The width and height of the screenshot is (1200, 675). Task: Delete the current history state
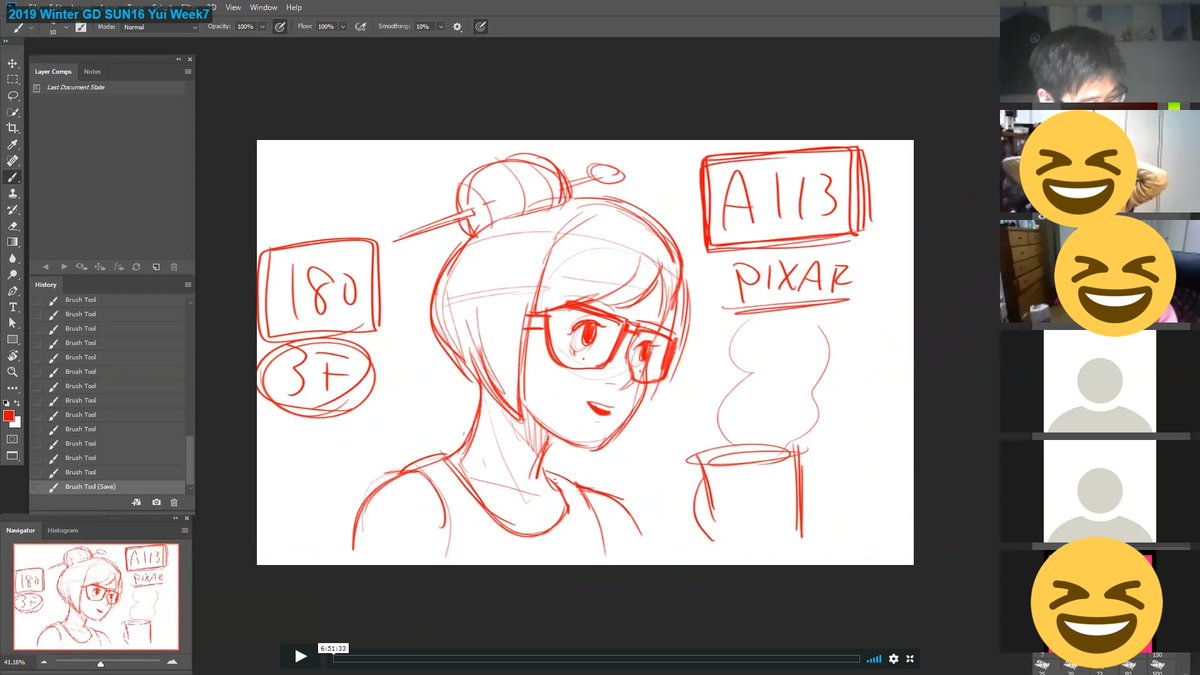(x=174, y=502)
